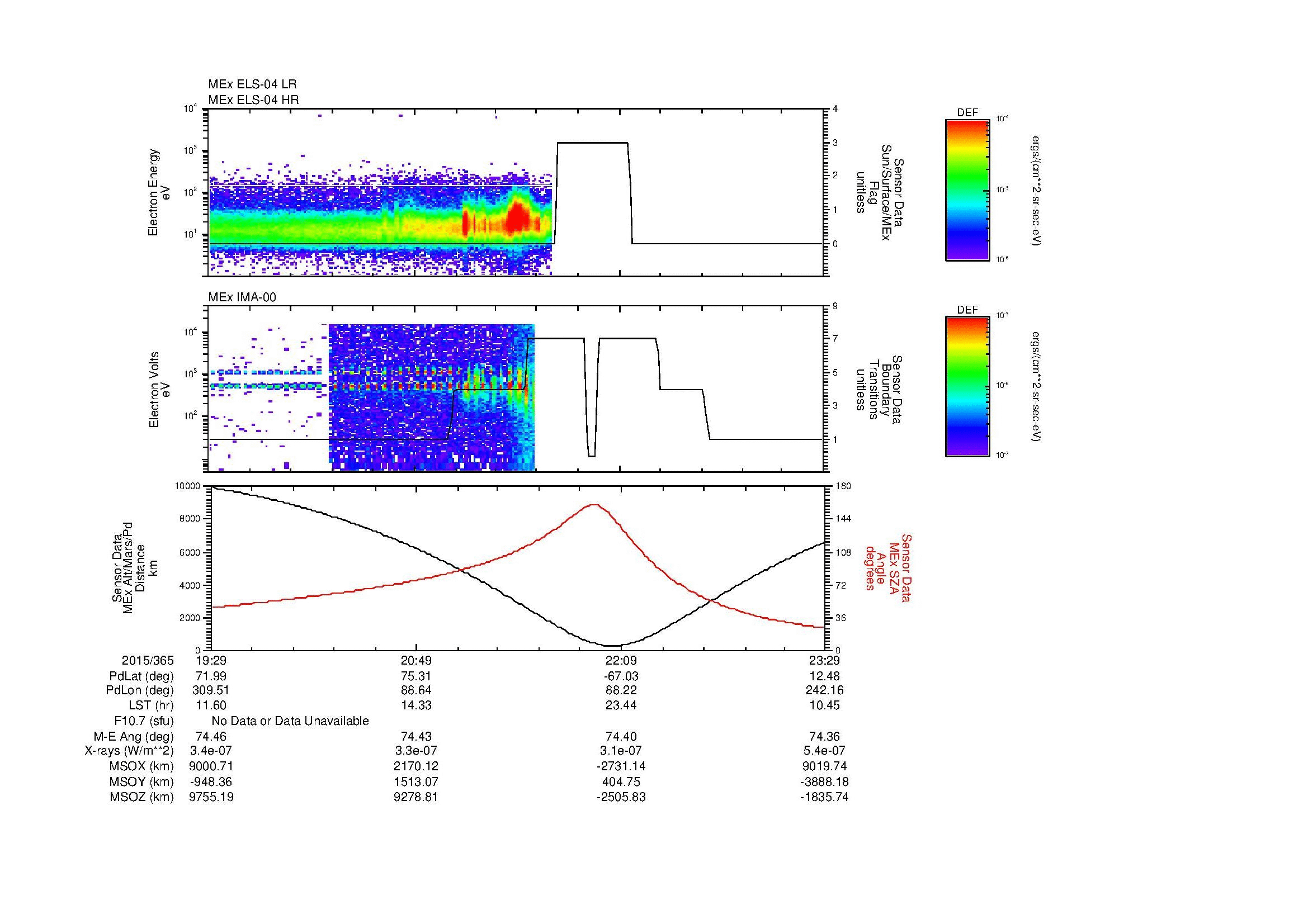Screen dimensions: 1308x924
Task: Click the PdLat value '-67.03'
Action: click(x=621, y=676)
